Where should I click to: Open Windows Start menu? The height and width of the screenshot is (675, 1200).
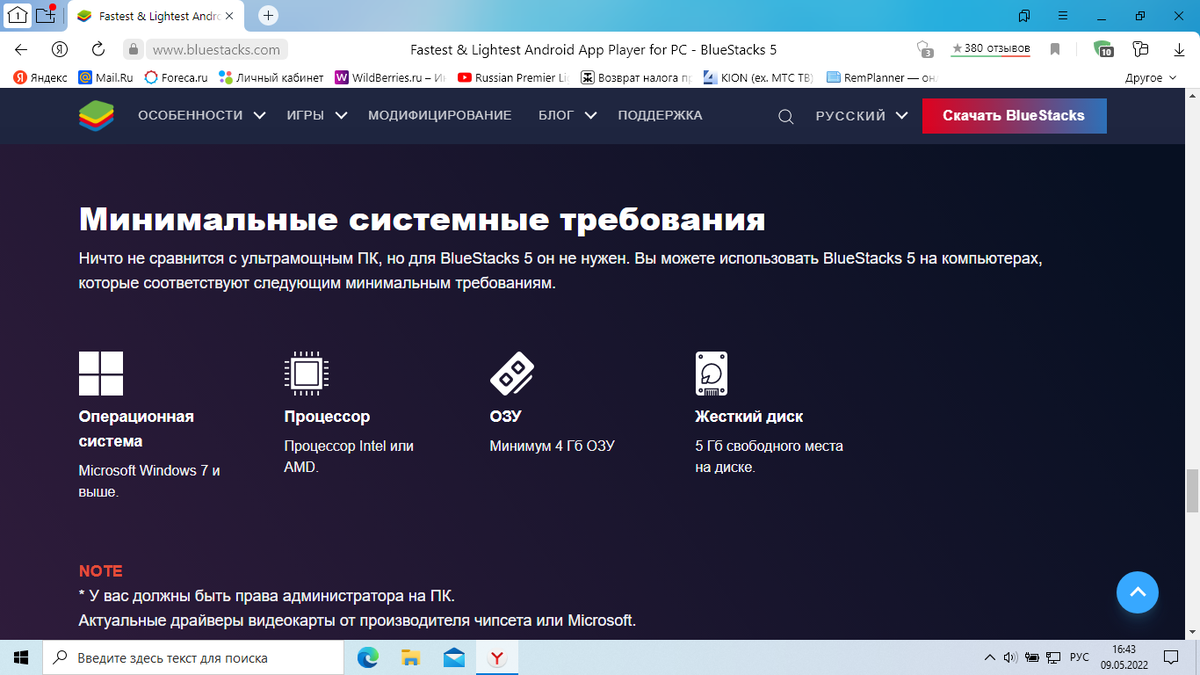click(x=20, y=658)
